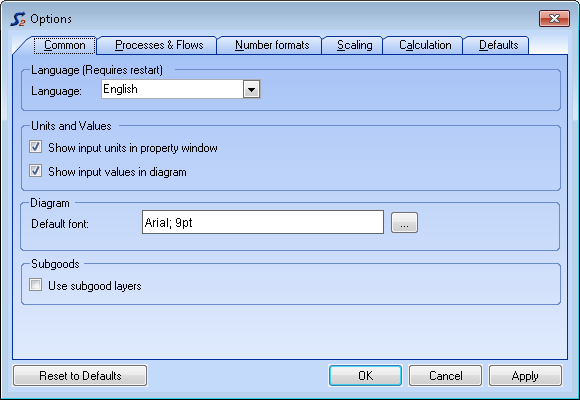
Task: Go to the Scaling tab
Action: pos(354,45)
